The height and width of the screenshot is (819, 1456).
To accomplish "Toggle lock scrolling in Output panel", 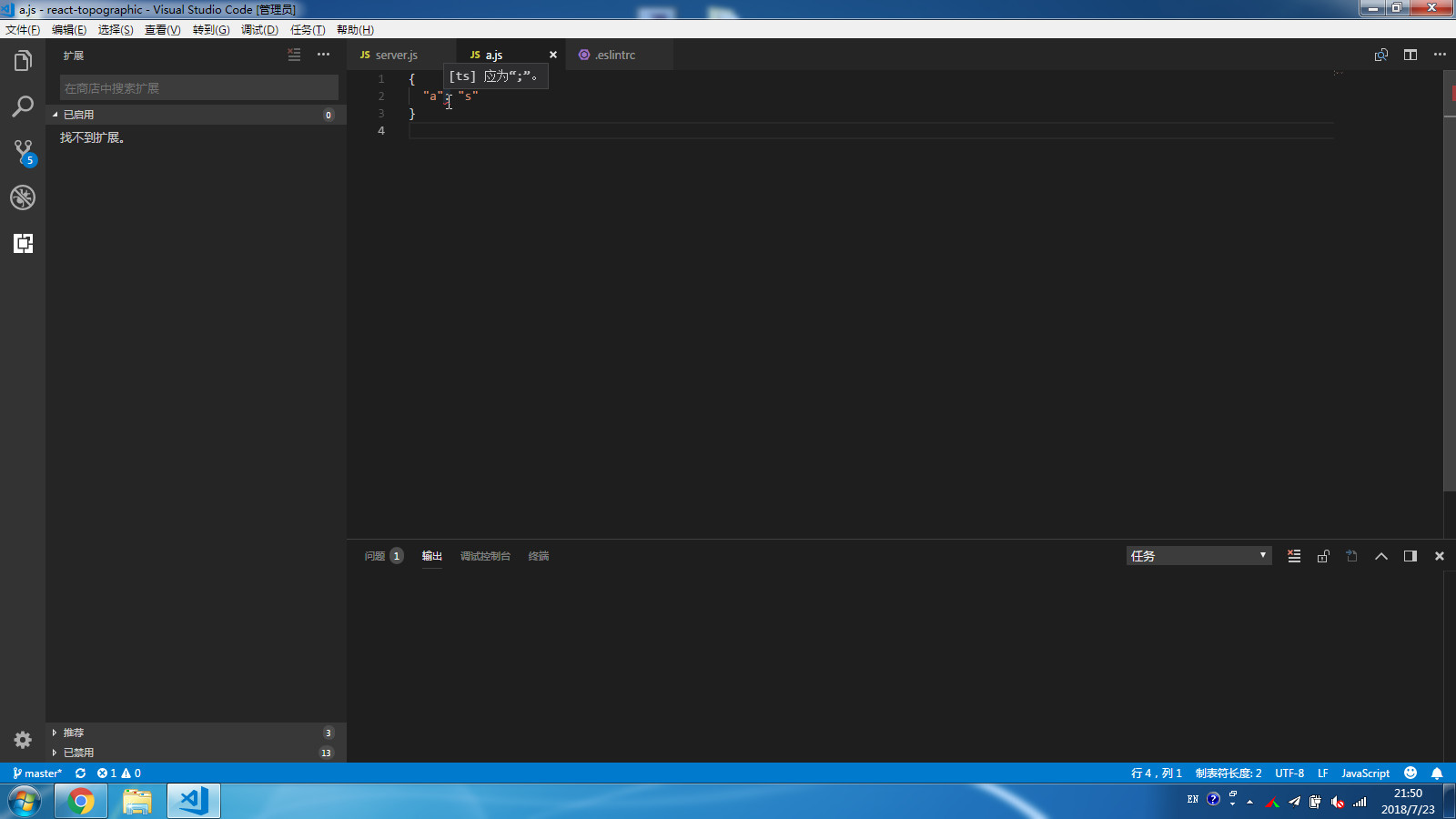I will coord(1322,555).
